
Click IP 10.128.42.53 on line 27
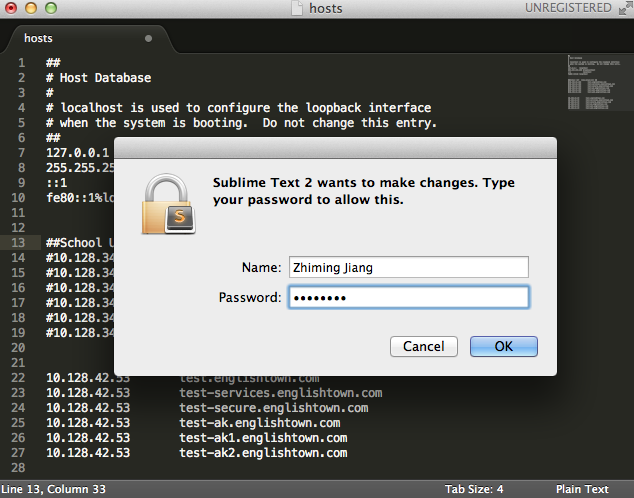88,453
